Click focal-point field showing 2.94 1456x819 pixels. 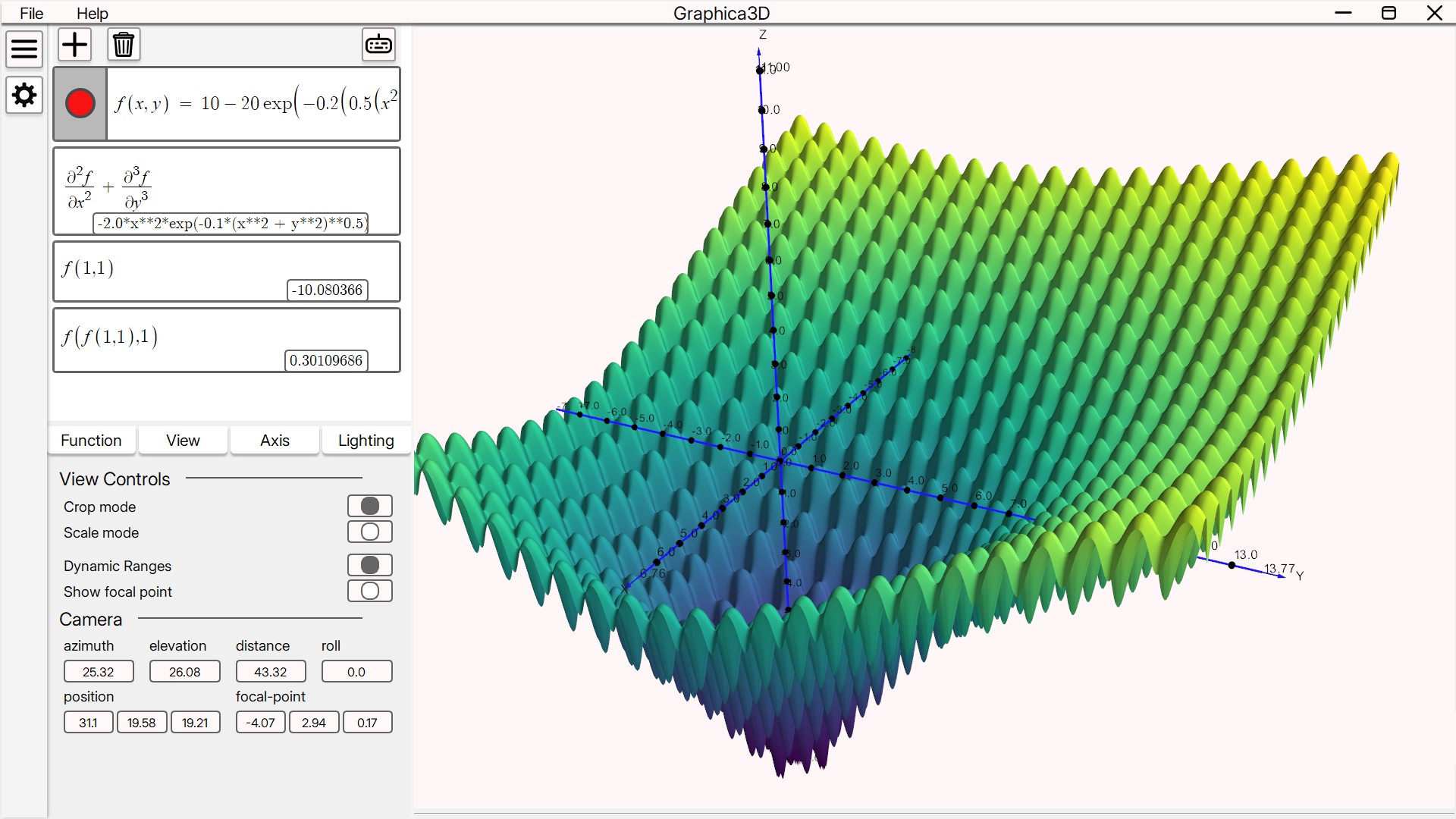(x=314, y=723)
